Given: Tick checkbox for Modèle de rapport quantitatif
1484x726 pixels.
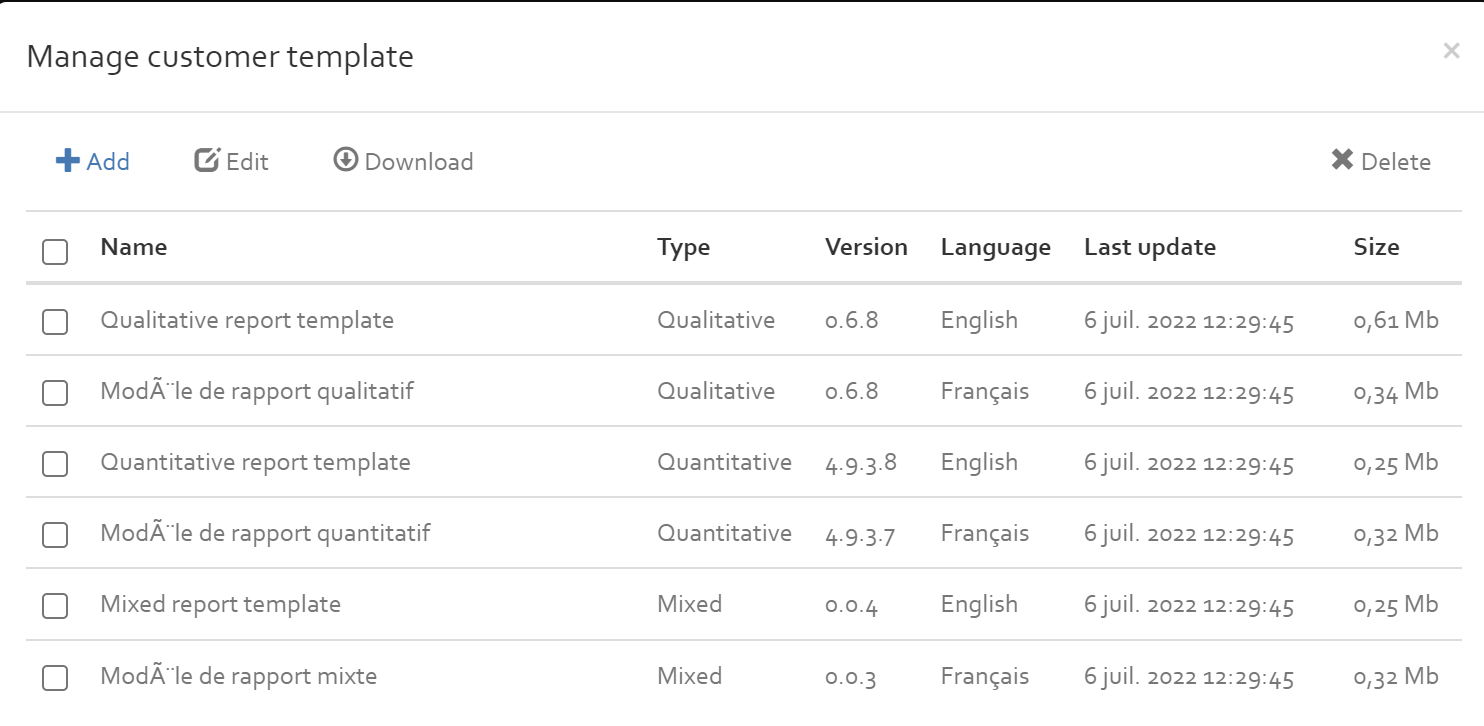Looking at the screenshot, I should (x=55, y=535).
